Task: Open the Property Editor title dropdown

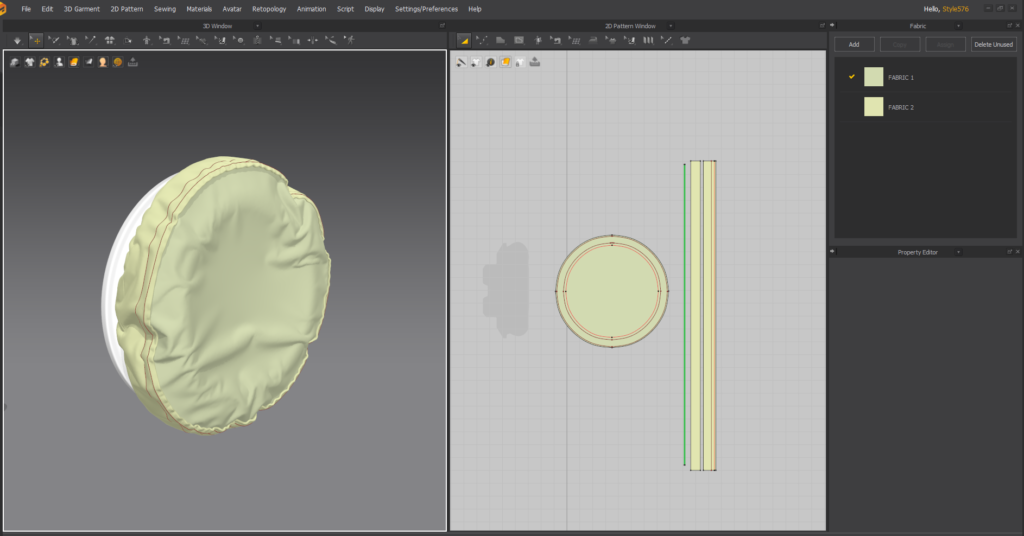Action: (x=959, y=252)
